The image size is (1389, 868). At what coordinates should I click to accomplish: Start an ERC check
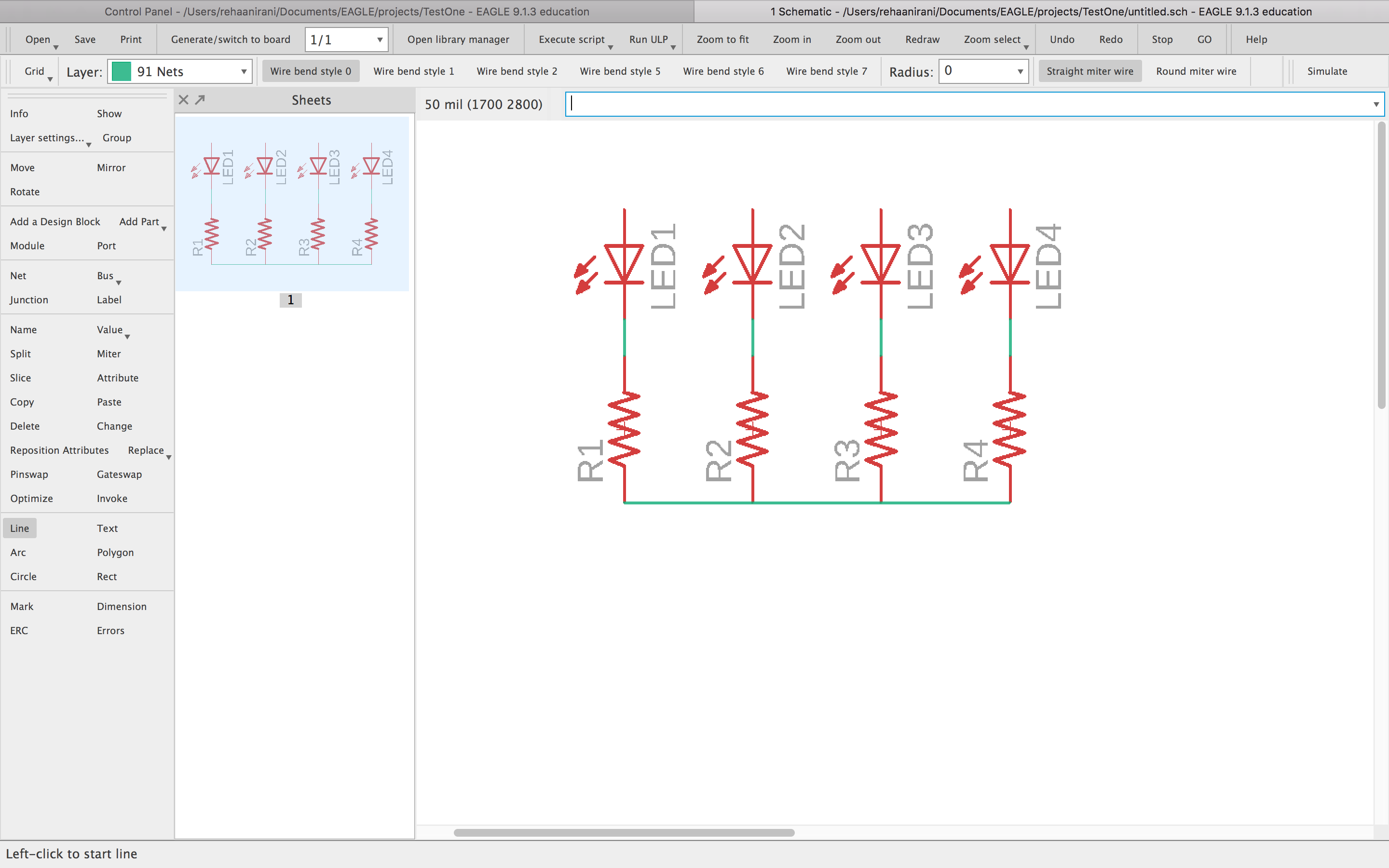(19, 630)
